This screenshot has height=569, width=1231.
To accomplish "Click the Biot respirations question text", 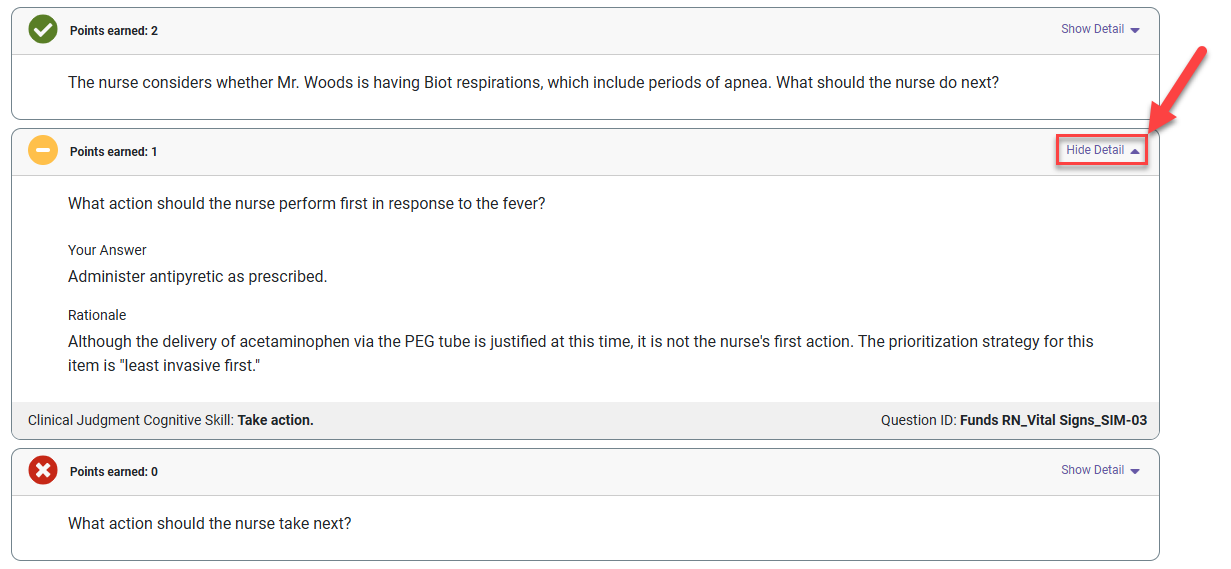I will pyautogui.click(x=533, y=83).
